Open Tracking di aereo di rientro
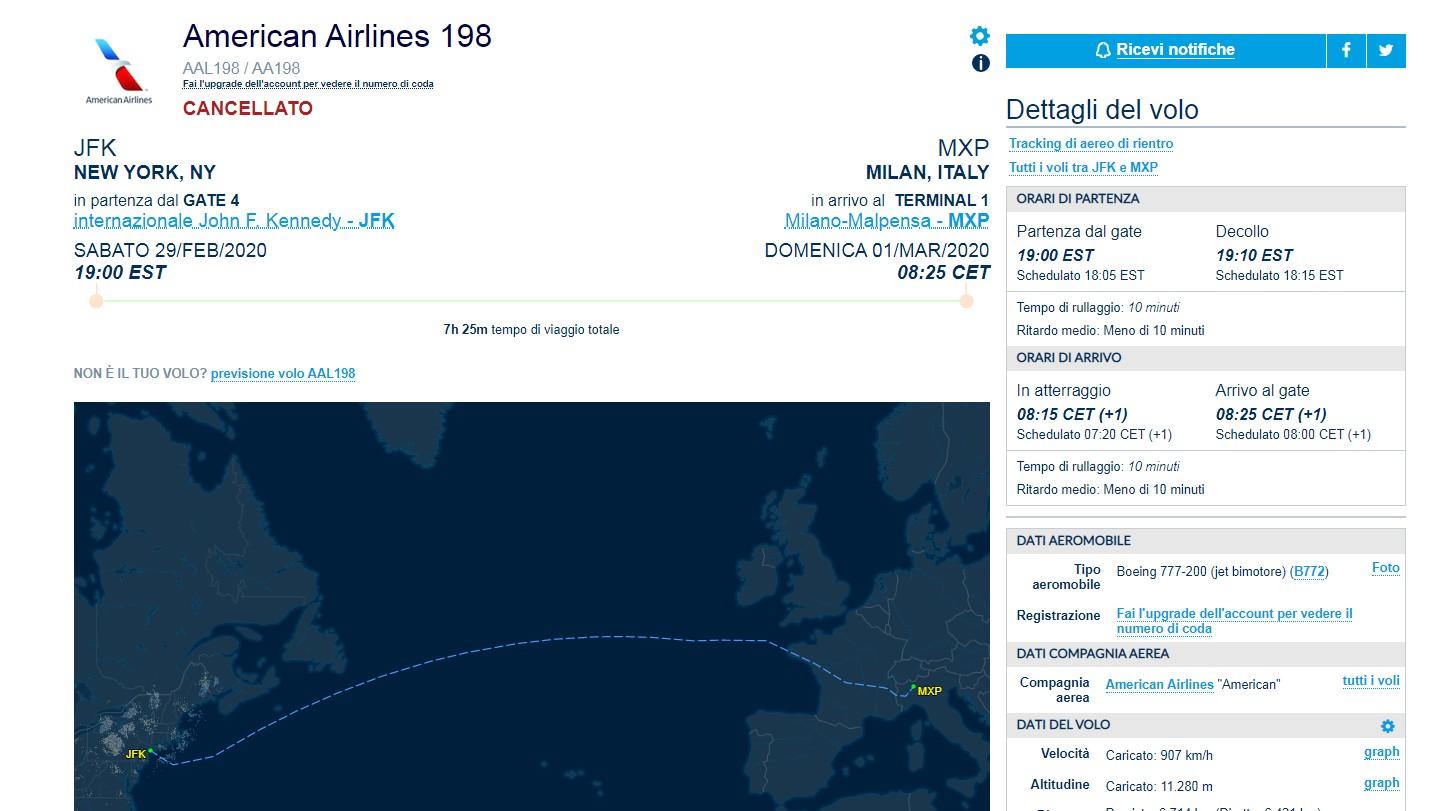1441x811 pixels. (1090, 144)
